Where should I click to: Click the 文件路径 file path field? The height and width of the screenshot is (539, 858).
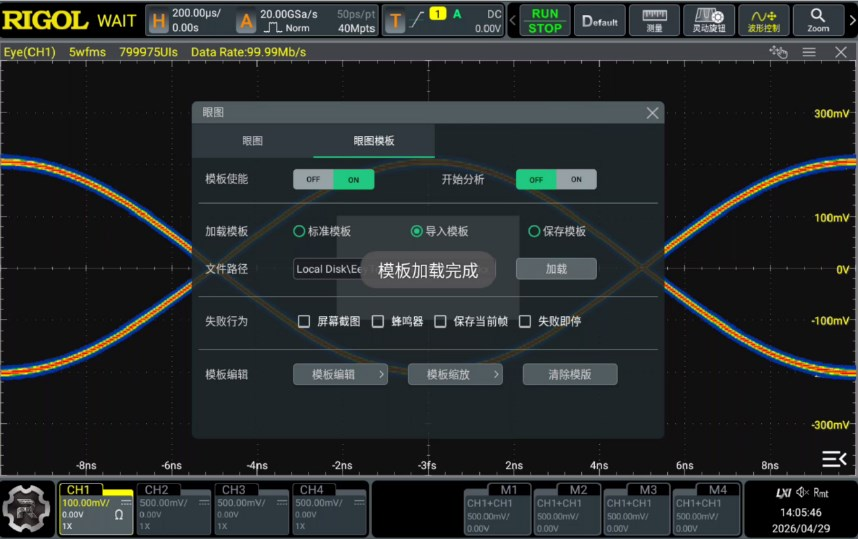tap(394, 269)
